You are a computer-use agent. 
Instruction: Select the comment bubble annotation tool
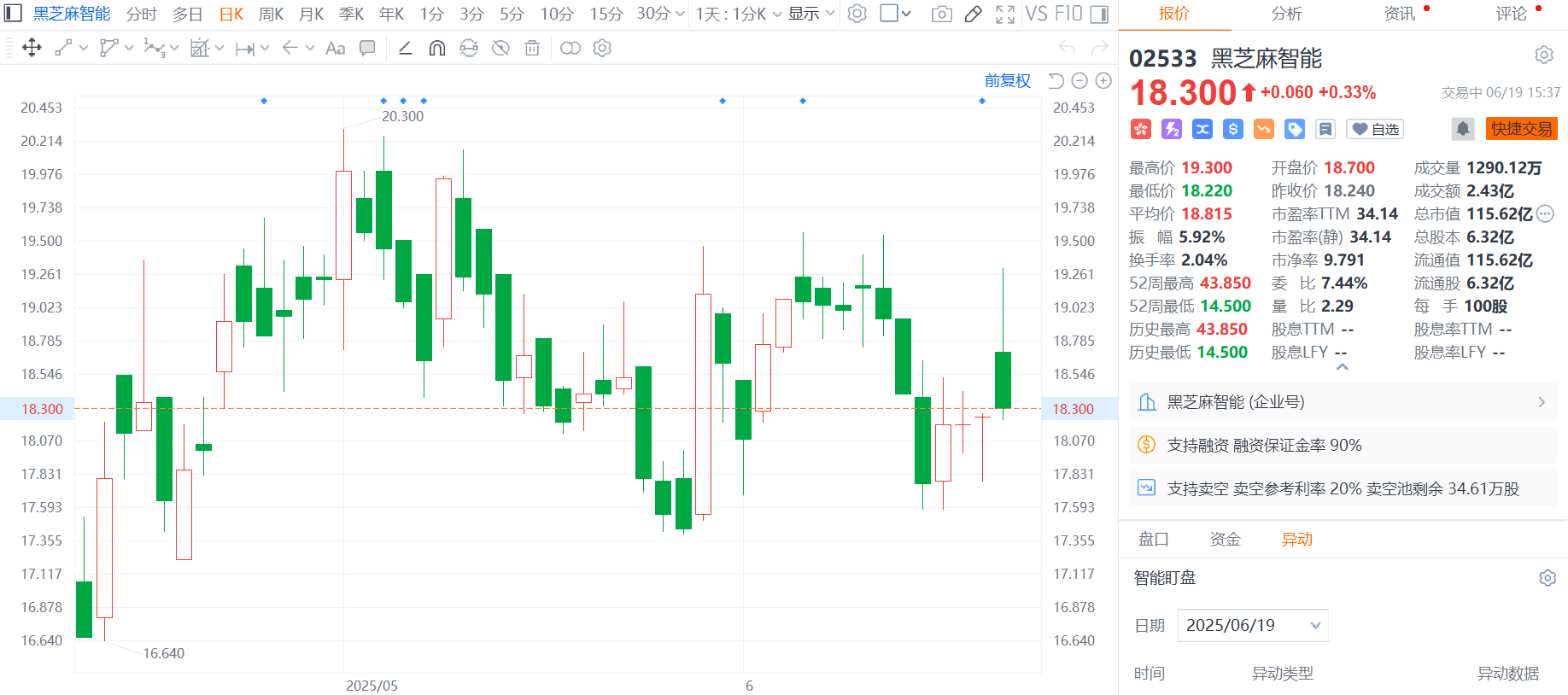point(367,49)
